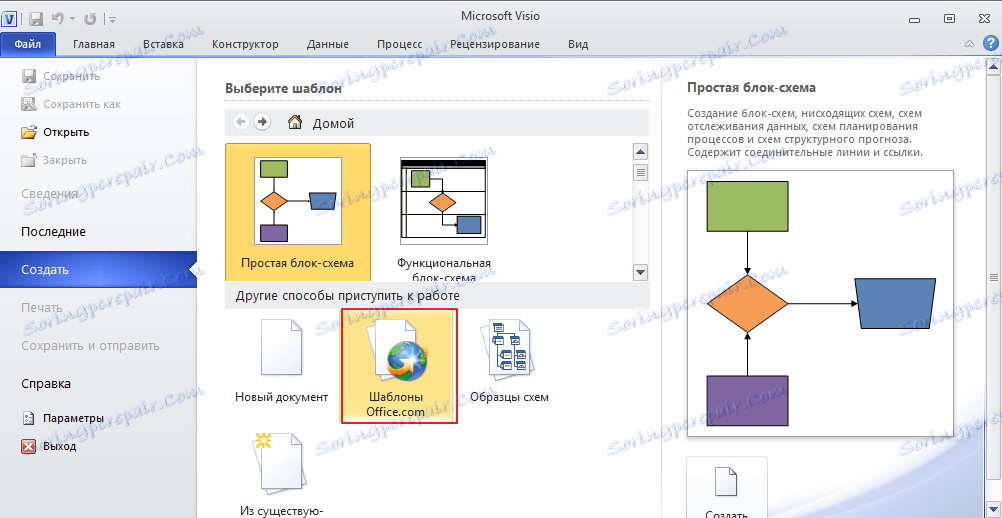
Task: Click the template list scrollbar thumb
Action: coord(640,172)
